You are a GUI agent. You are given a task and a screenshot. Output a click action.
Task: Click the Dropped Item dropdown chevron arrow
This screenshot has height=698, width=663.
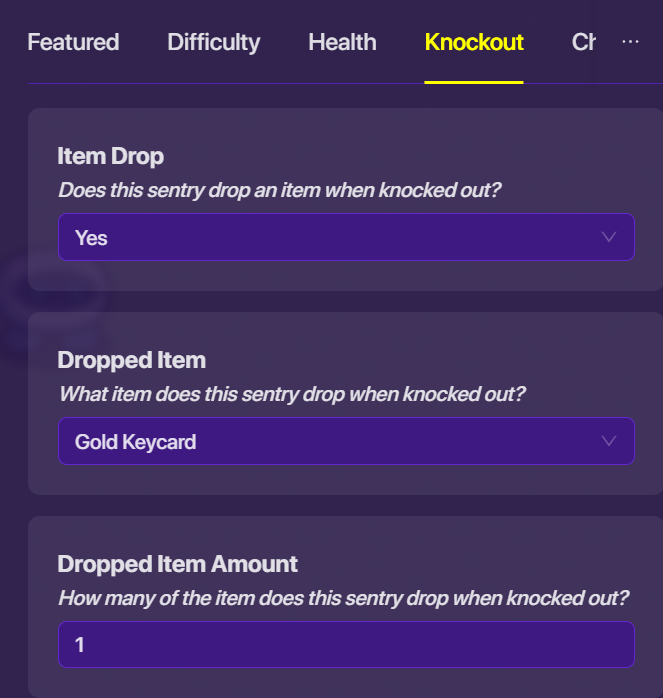[x=609, y=441]
